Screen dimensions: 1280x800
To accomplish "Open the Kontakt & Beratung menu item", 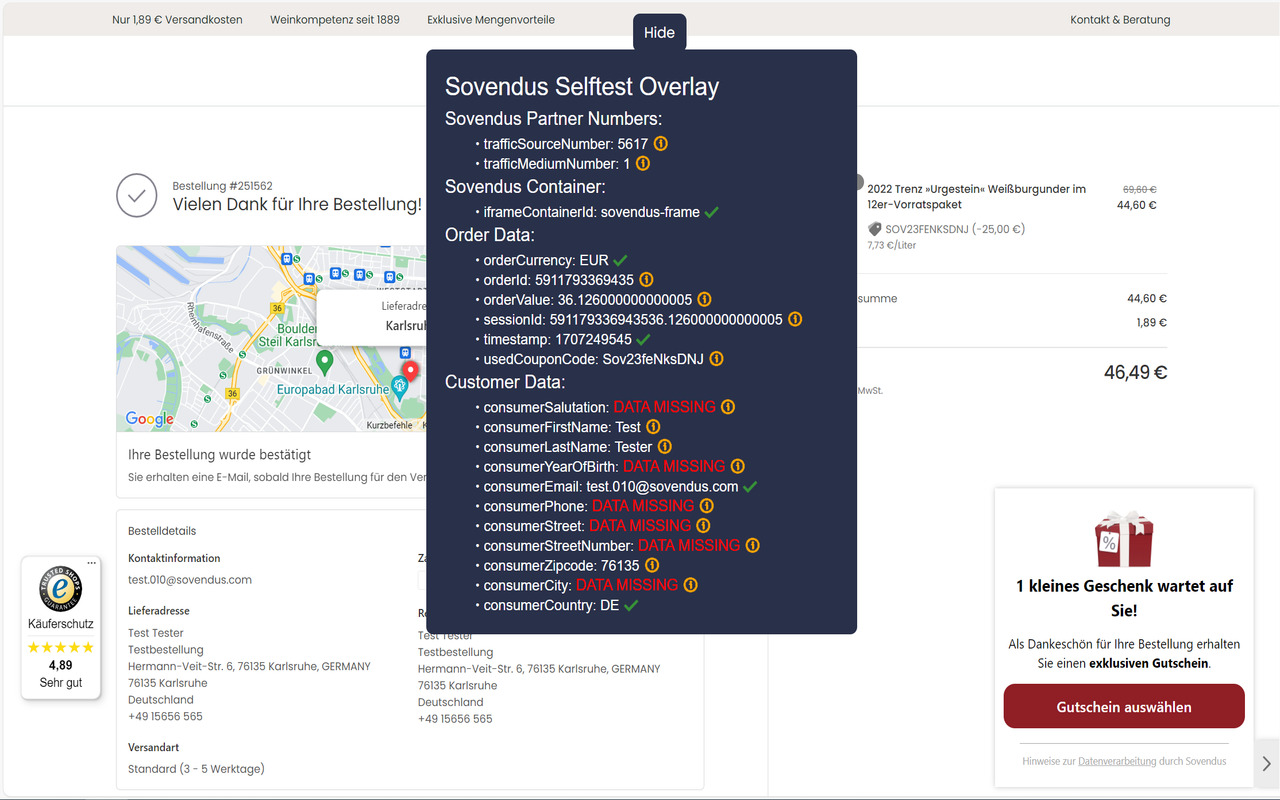I will [x=1119, y=19].
